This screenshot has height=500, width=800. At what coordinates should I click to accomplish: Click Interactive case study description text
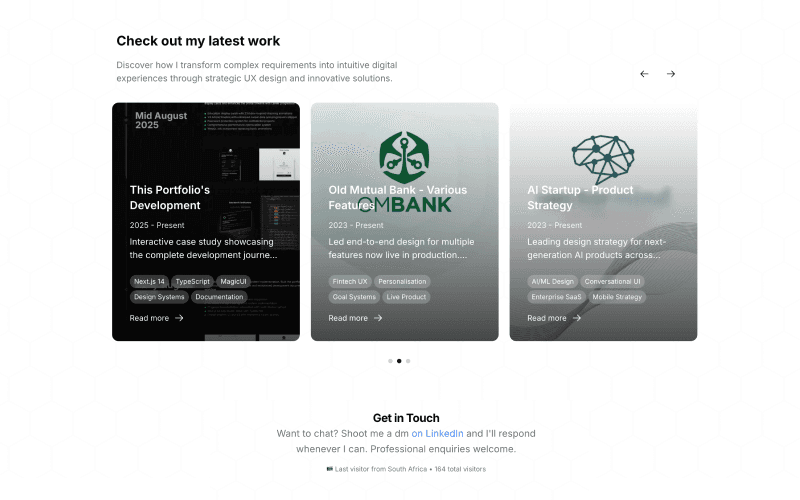tap(204, 248)
